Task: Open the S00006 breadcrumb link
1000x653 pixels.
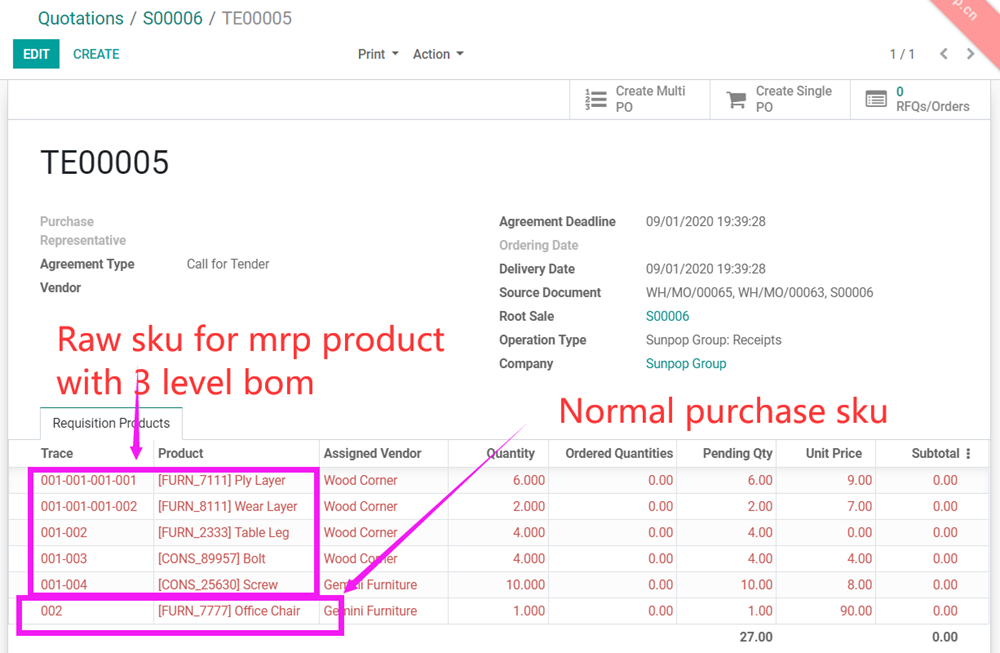Action: [x=173, y=18]
